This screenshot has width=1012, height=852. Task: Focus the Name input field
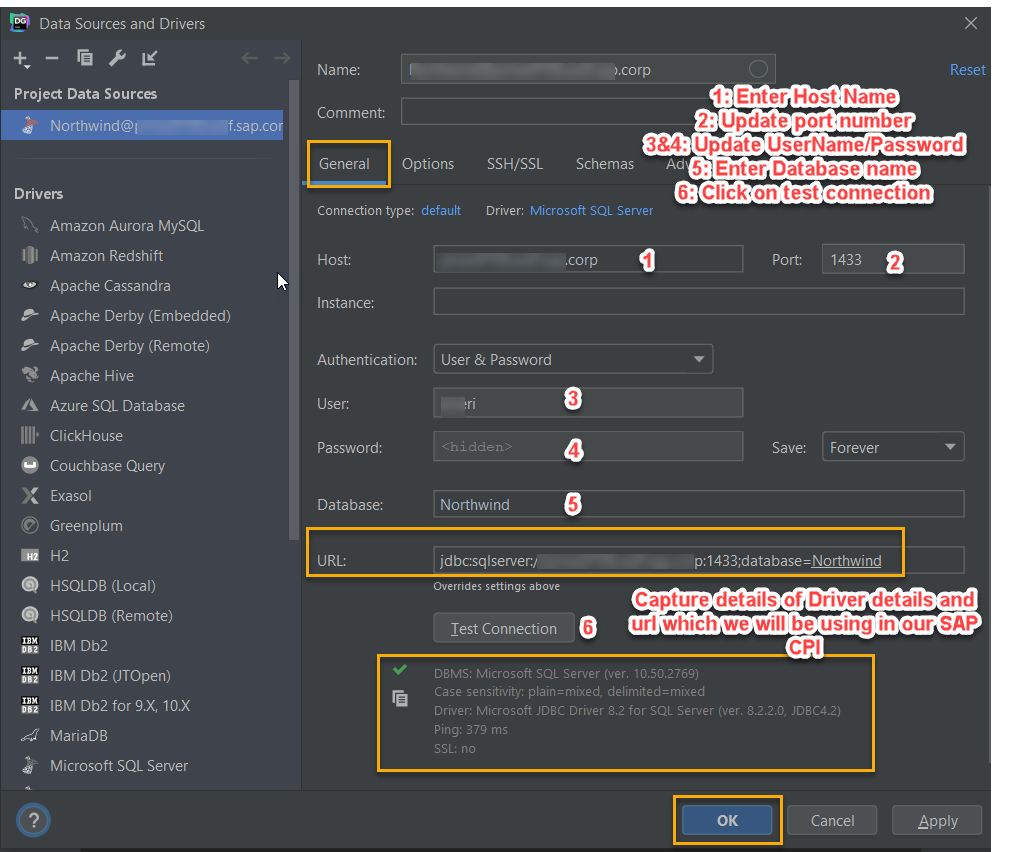click(588, 69)
